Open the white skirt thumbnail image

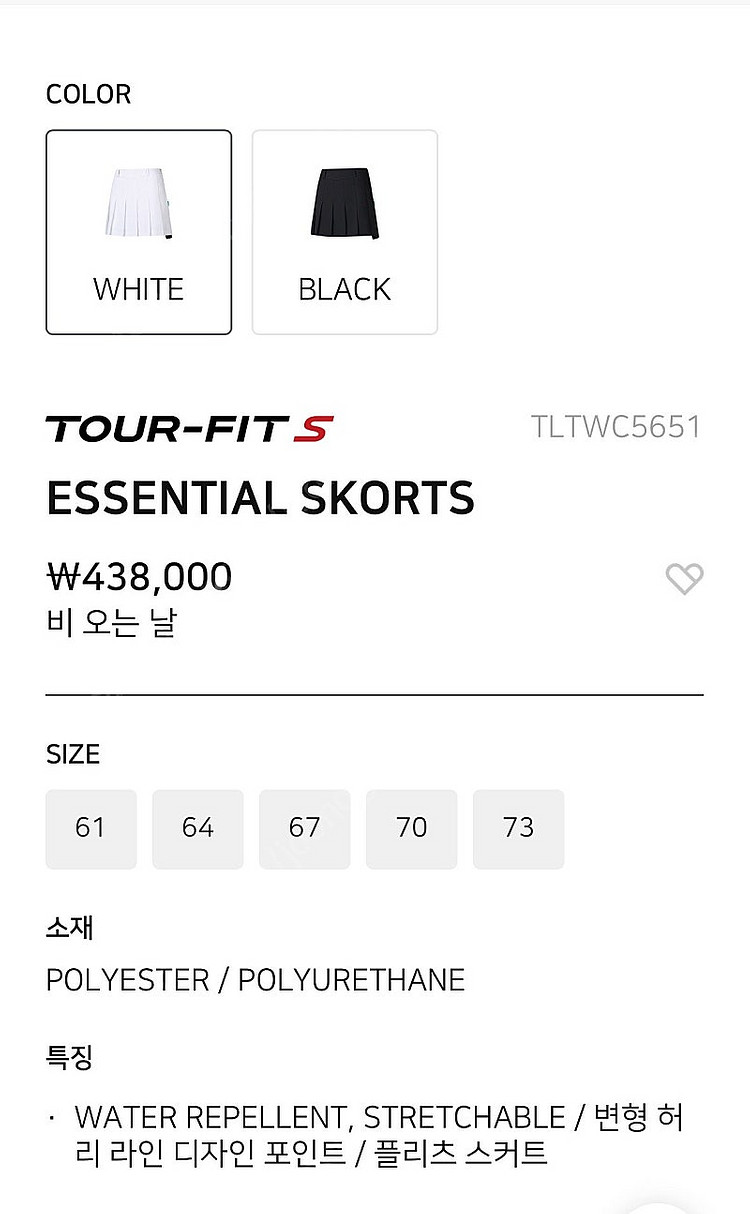139,204
